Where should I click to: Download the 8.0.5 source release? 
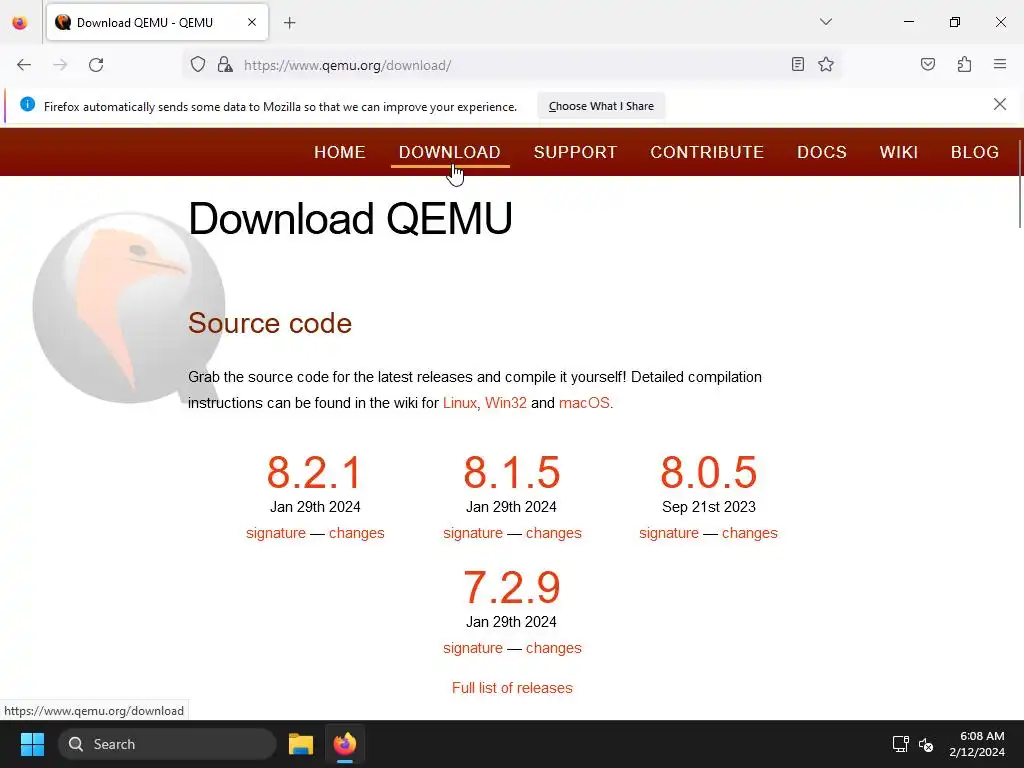tap(709, 472)
